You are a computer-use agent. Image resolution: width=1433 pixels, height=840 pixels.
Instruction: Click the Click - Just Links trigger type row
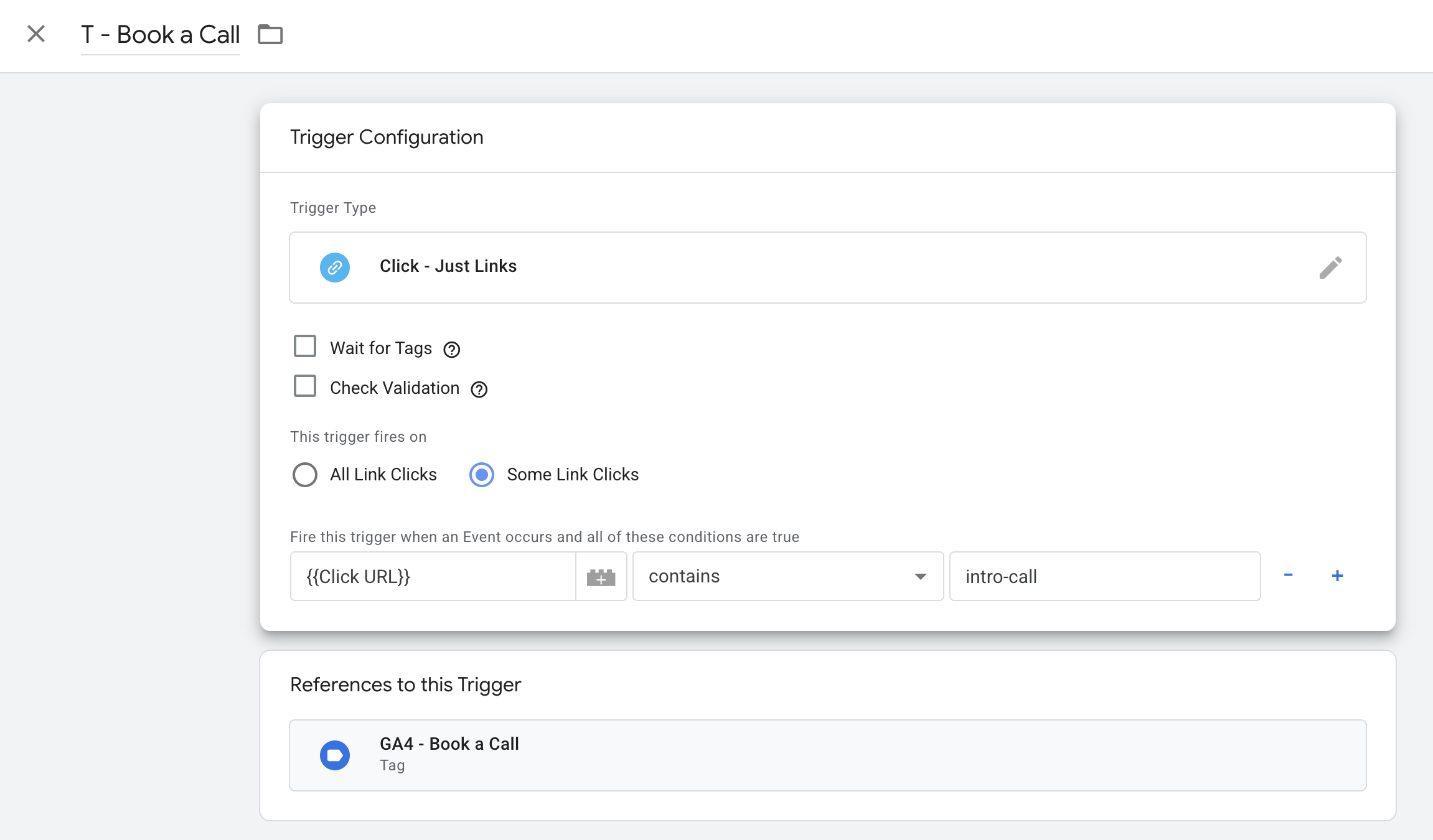pyautogui.click(x=828, y=268)
